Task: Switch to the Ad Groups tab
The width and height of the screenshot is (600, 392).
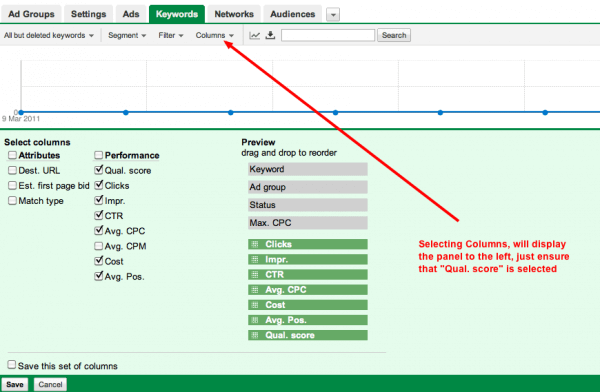Action: 31,14
